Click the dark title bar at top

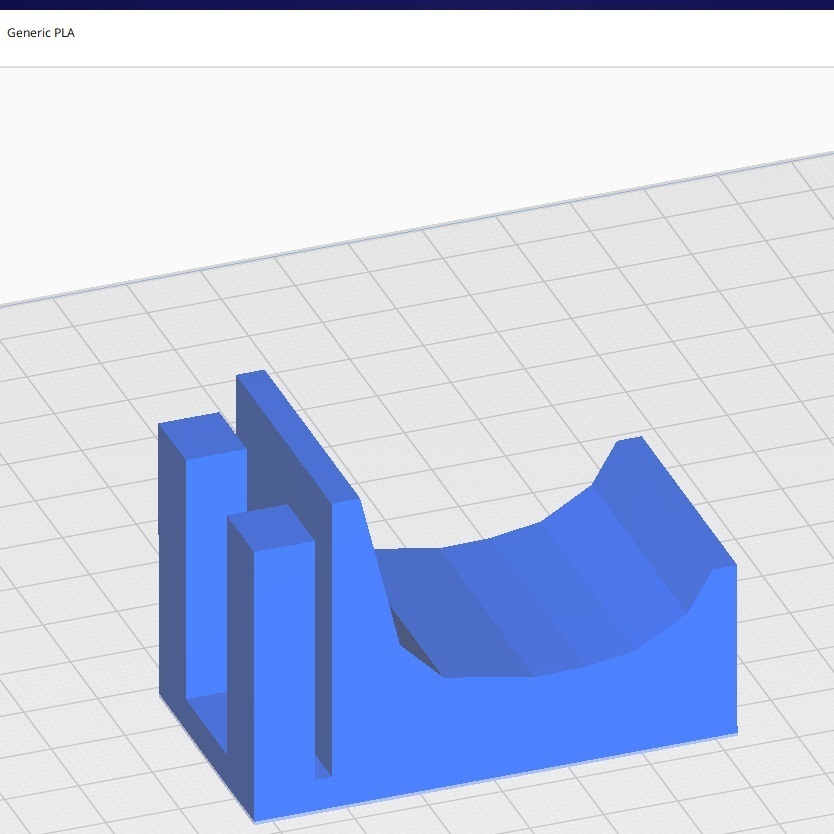click(417, 4)
